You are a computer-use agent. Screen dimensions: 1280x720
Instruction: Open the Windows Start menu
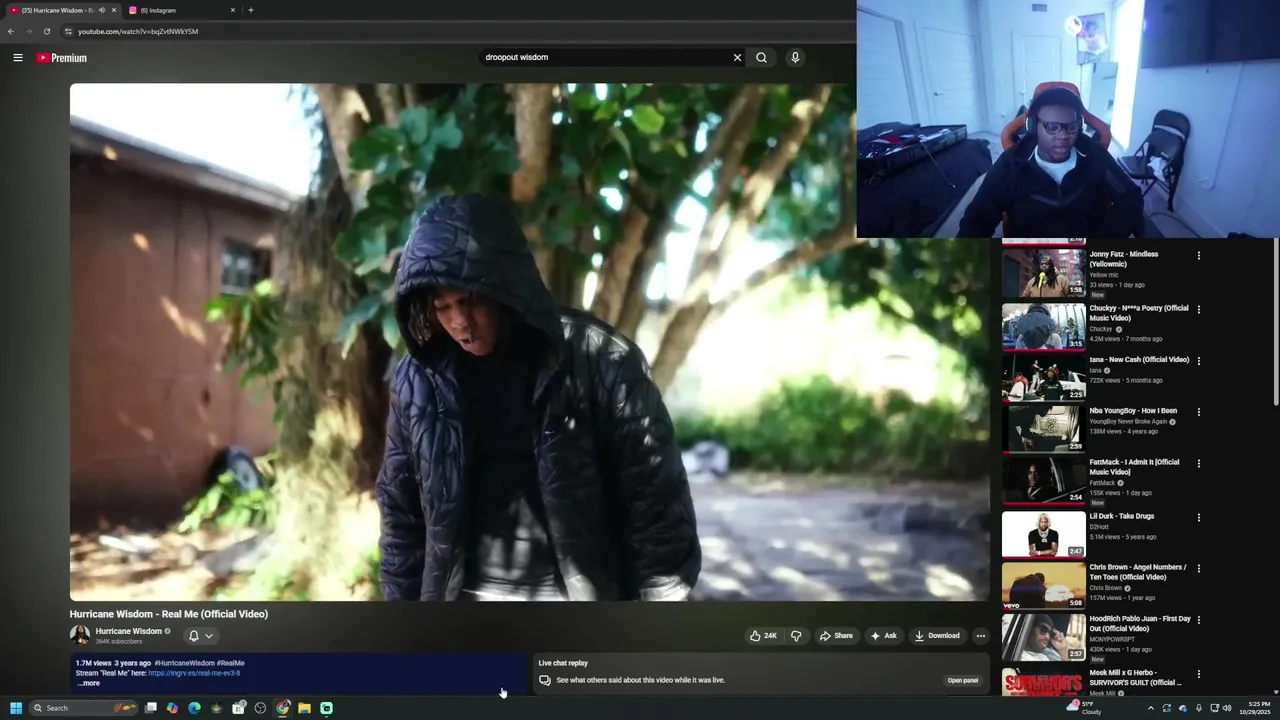[16, 708]
